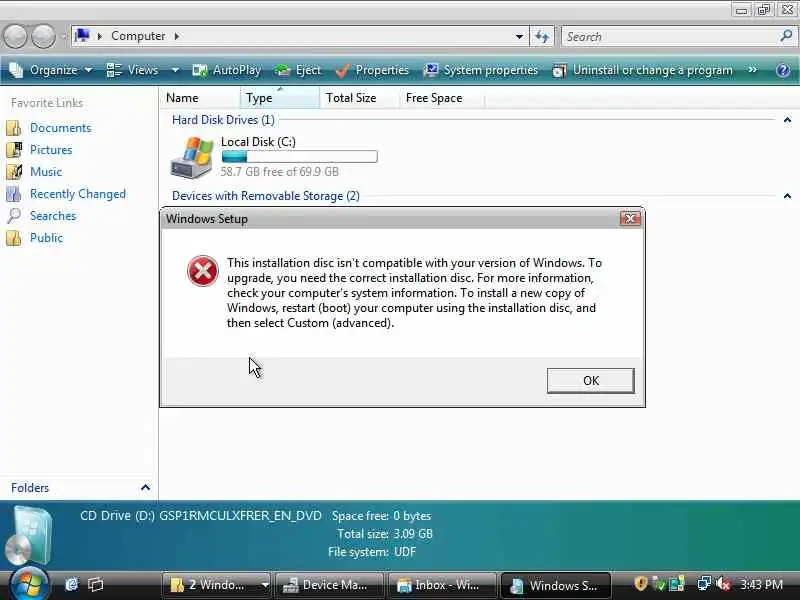The image size is (800, 600).
Task: Select the Hard Disk Drives header
Action: tap(223, 120)
